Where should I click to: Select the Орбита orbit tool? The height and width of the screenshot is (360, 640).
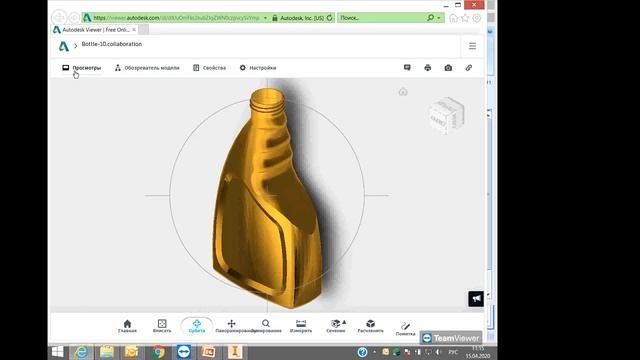tap(197, 326)
